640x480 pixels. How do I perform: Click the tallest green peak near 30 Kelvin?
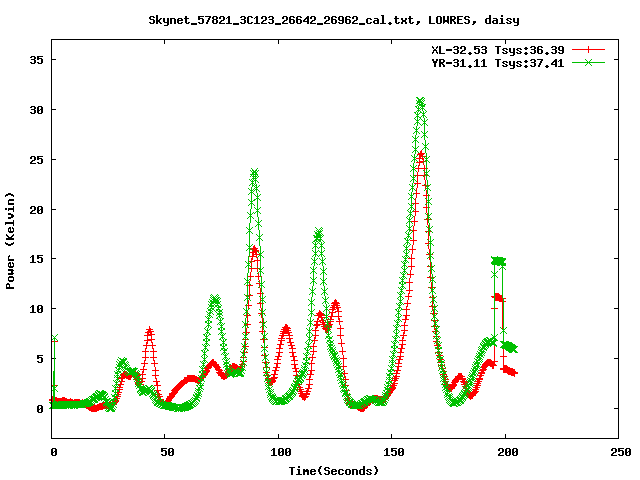[420, 100]
